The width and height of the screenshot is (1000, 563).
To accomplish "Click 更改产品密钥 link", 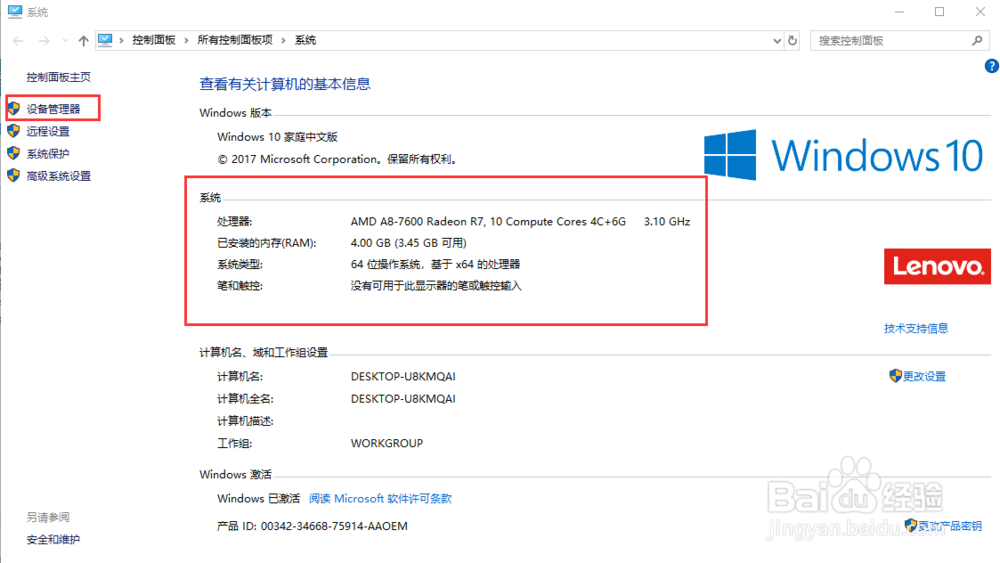I will pos(950,526).
